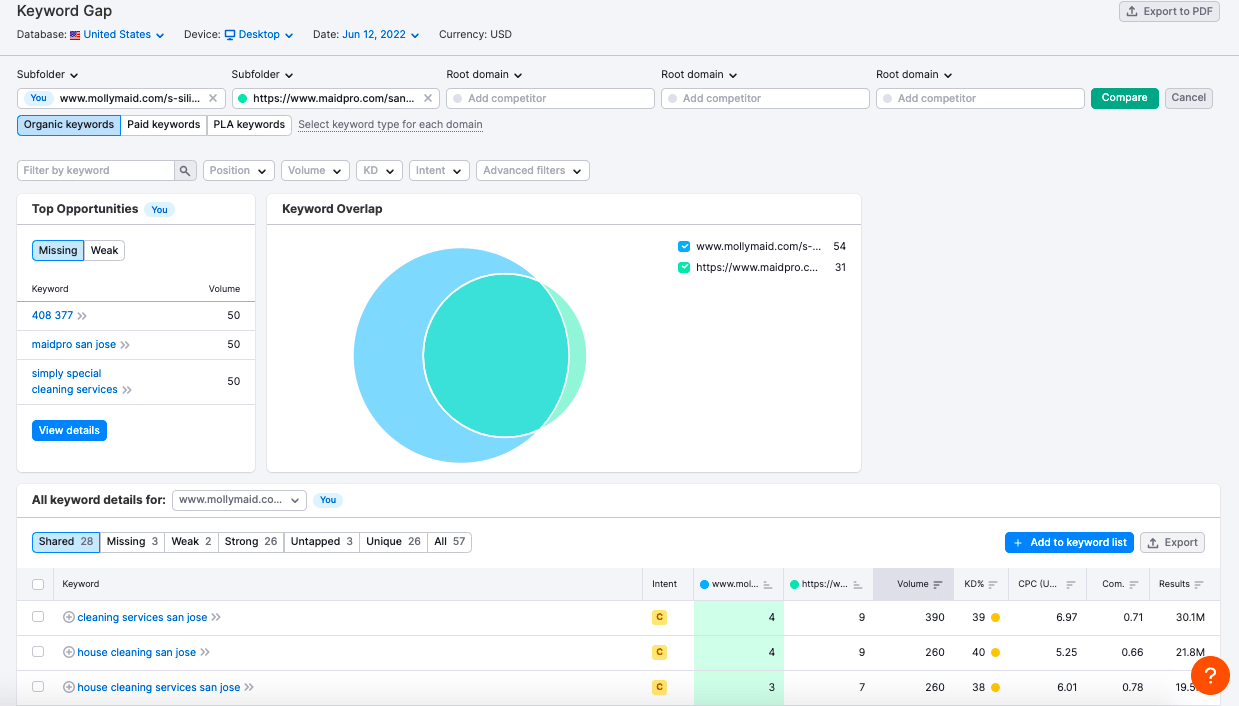Click the desktop device icon near Device label
The image size is (1239, 706).
coord(231,34)
